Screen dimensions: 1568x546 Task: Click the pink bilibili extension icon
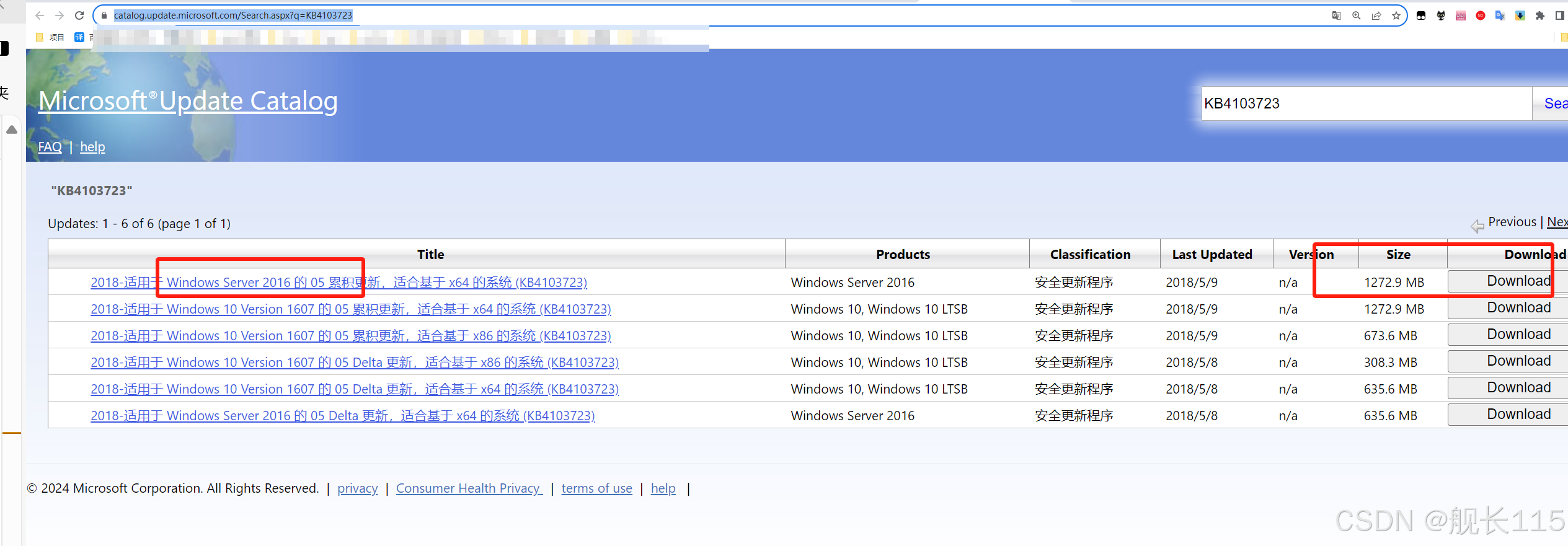pos(1461,15)
